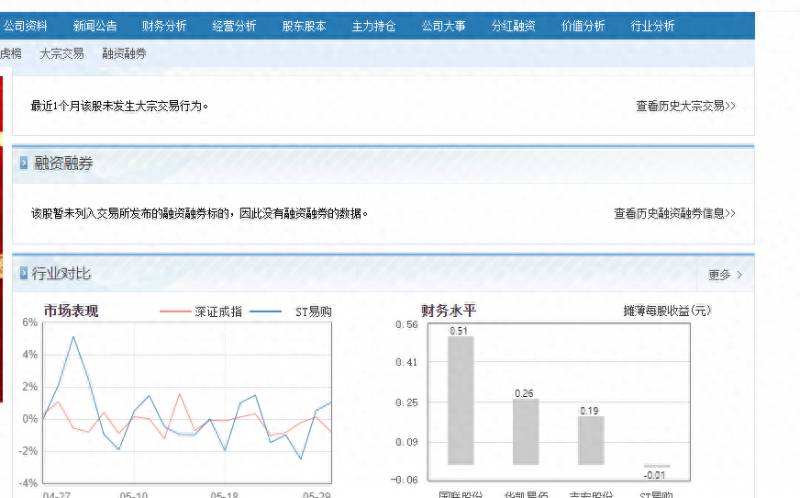Click the 最近1个月该股未发生大宗交易行为 text

pos(119,106)
